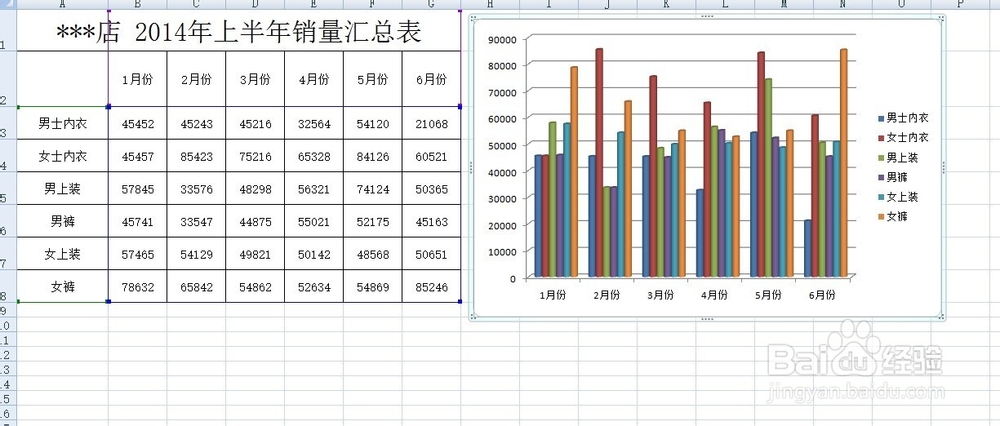
Task: Select the cell containing 57845
Action: [x=138, y=189]
